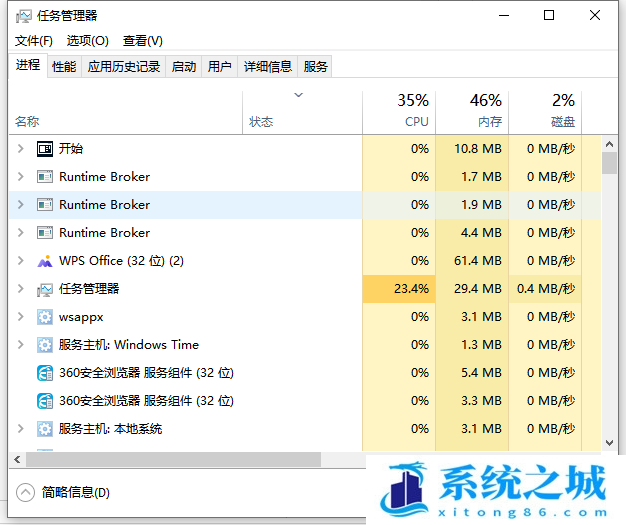This screenshot has width=626, height=525.
Task: Expand 服务主机: Windows Time
Action: pyautogui.click(x=21, y=345)
